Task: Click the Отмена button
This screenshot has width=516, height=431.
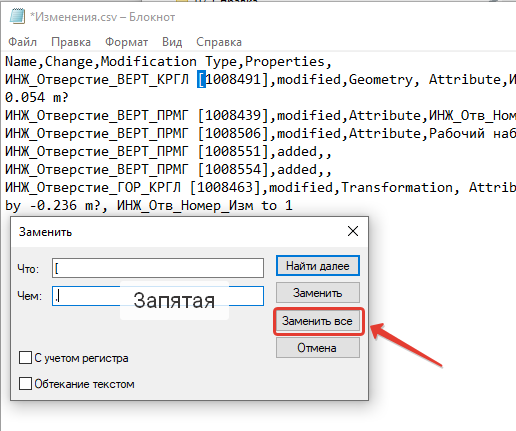Action: (318, 348)
